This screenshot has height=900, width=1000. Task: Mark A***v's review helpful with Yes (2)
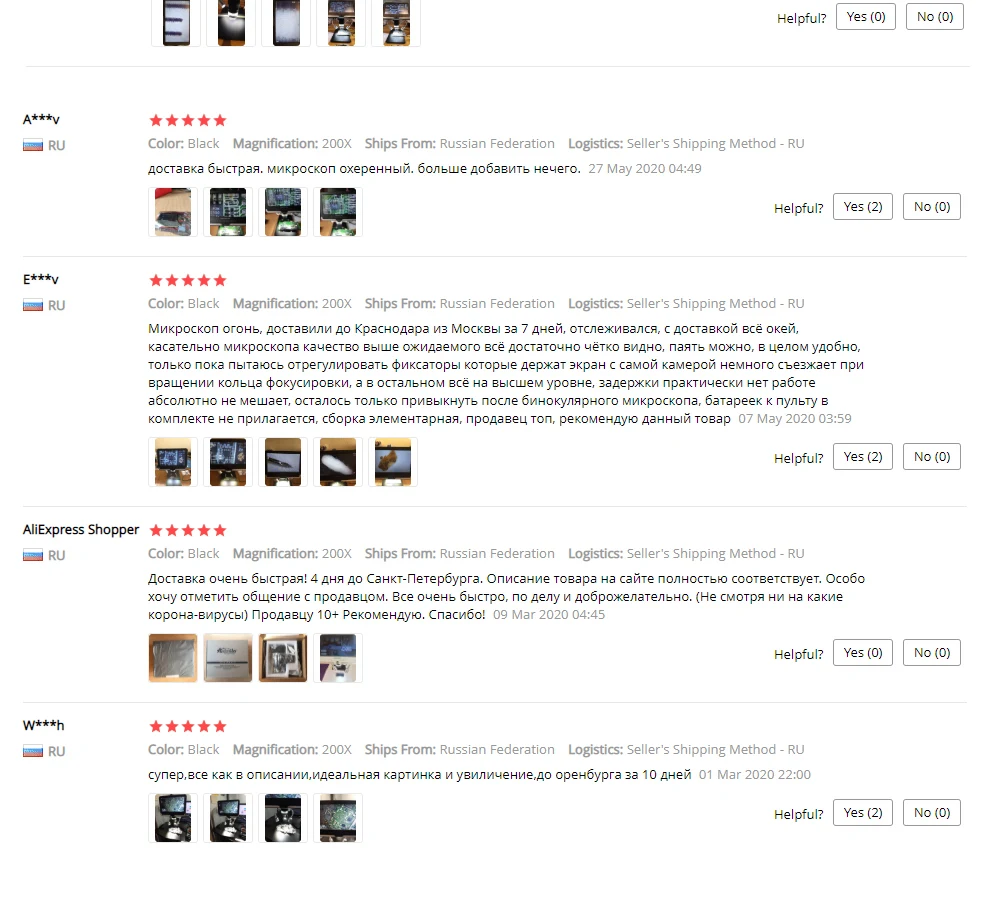[x=862, y=207]
